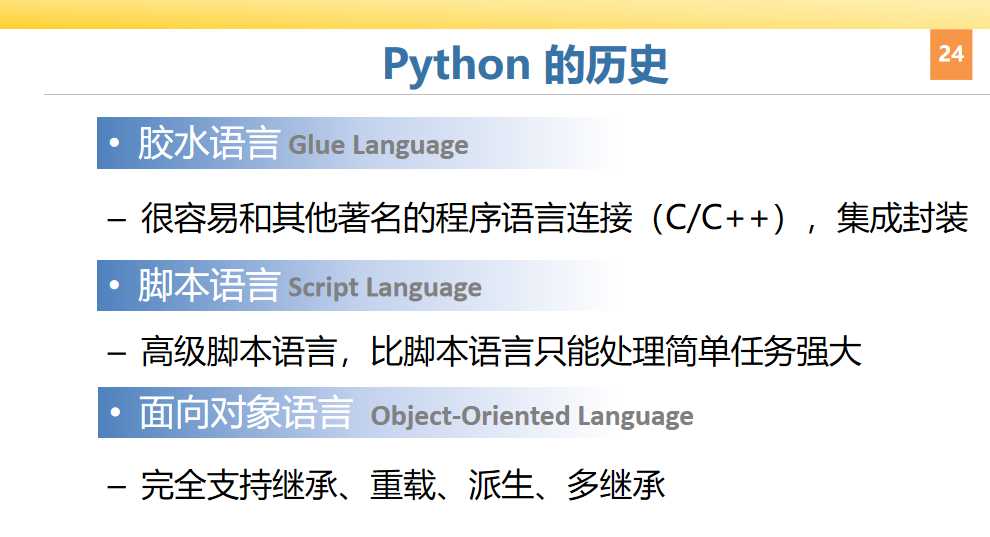Click the "Glue Language" English label
Image resolution: width=990 pixels, height=537 pixels.
[378, 146]
